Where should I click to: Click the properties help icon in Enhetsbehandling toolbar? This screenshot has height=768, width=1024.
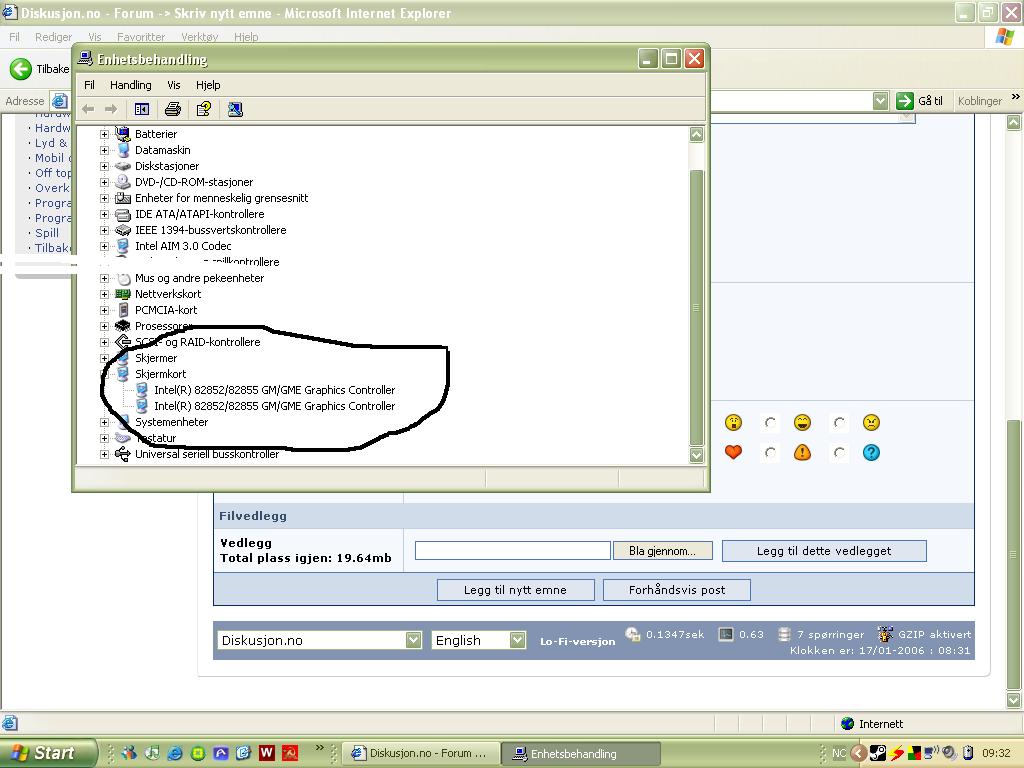pyautogui.click(x=204, y=109)
